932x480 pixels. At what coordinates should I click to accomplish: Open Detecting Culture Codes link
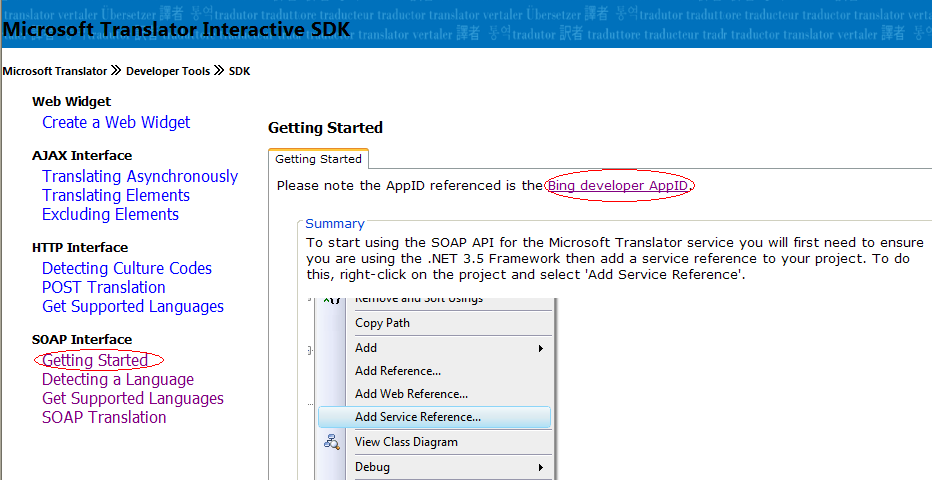tap(127, 269)
